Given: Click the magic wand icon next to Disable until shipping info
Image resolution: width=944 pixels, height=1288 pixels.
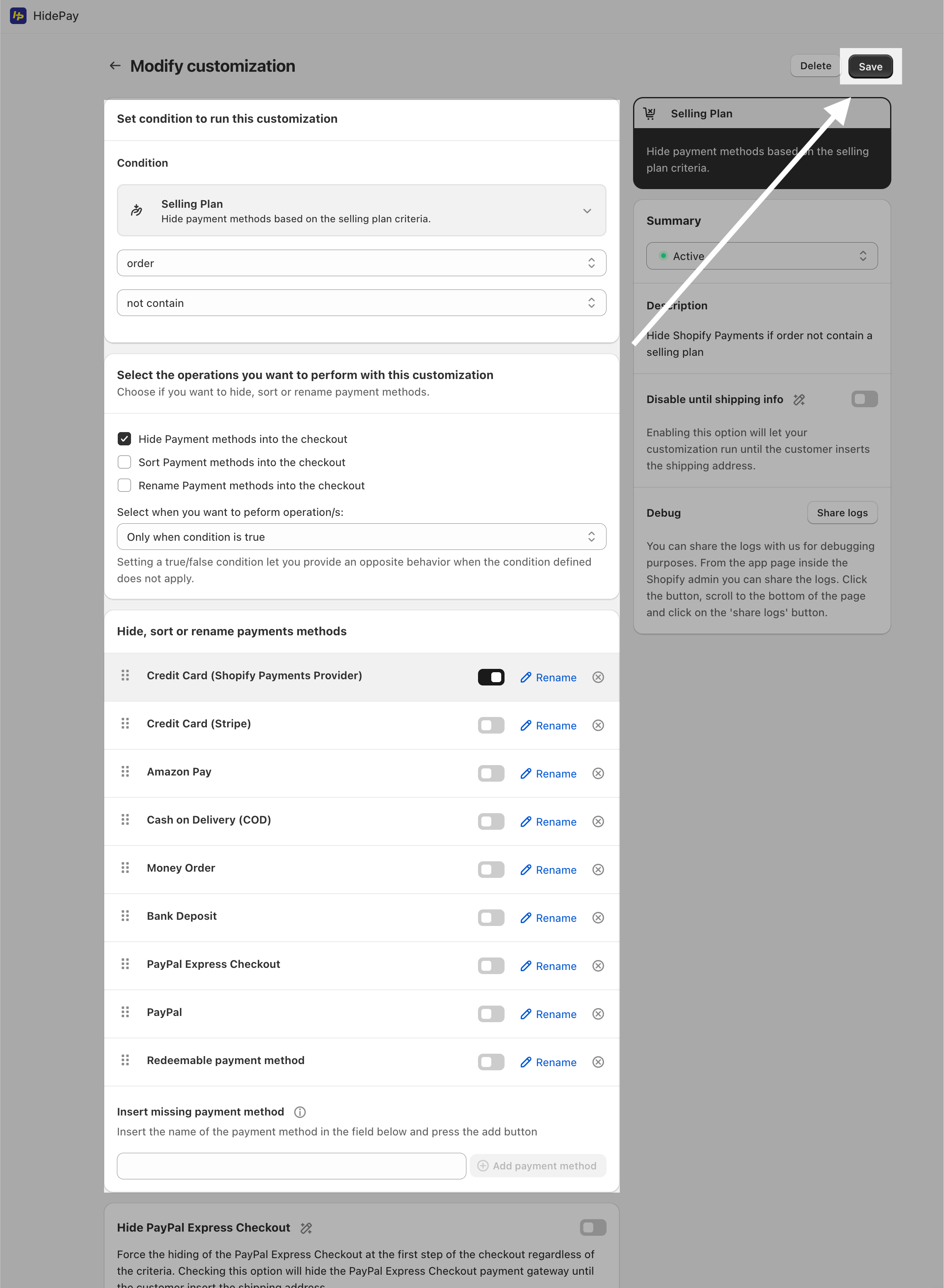Looking at the screenshot, I should pos(799,399).
